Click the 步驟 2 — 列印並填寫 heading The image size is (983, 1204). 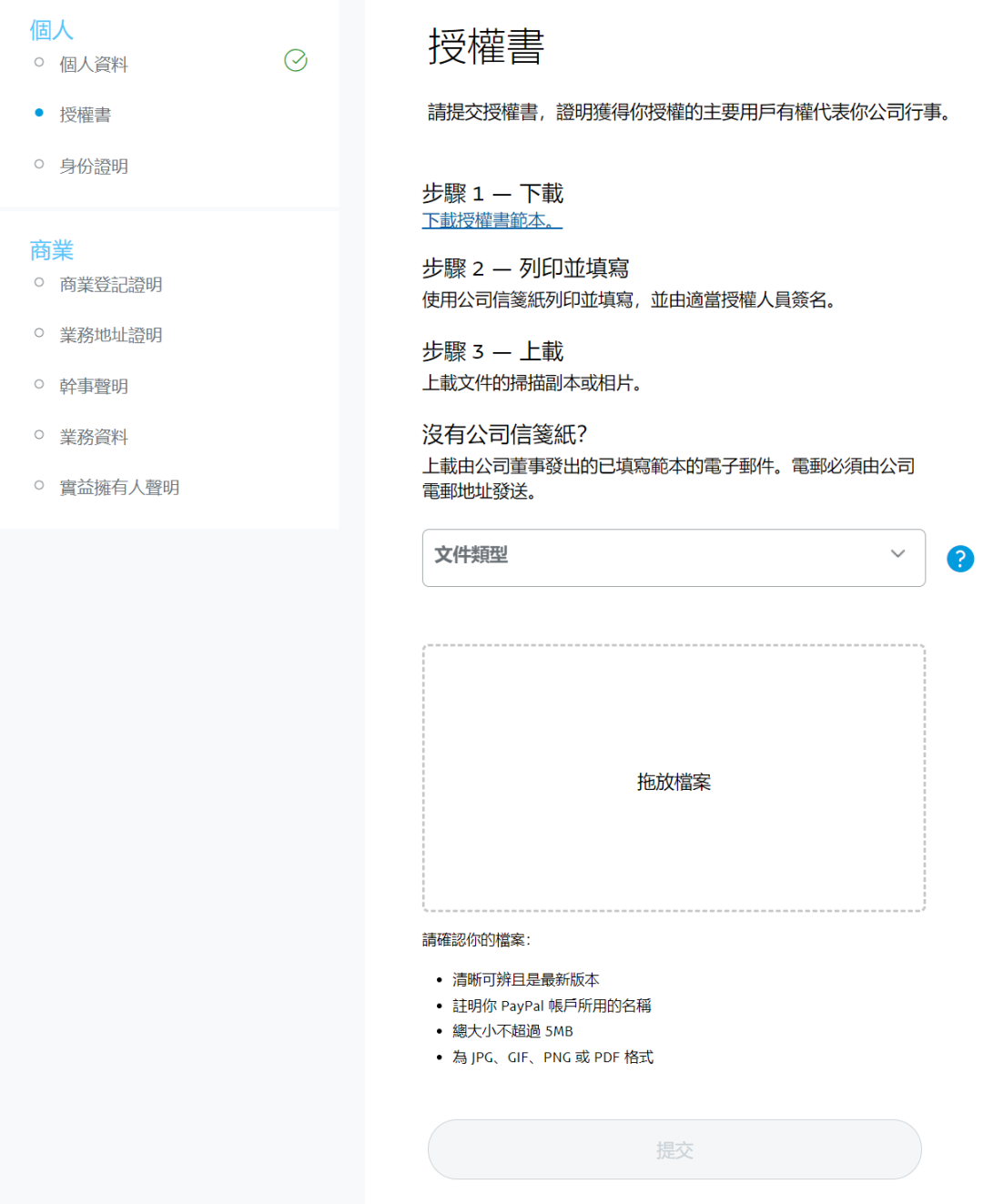point(525,268)
